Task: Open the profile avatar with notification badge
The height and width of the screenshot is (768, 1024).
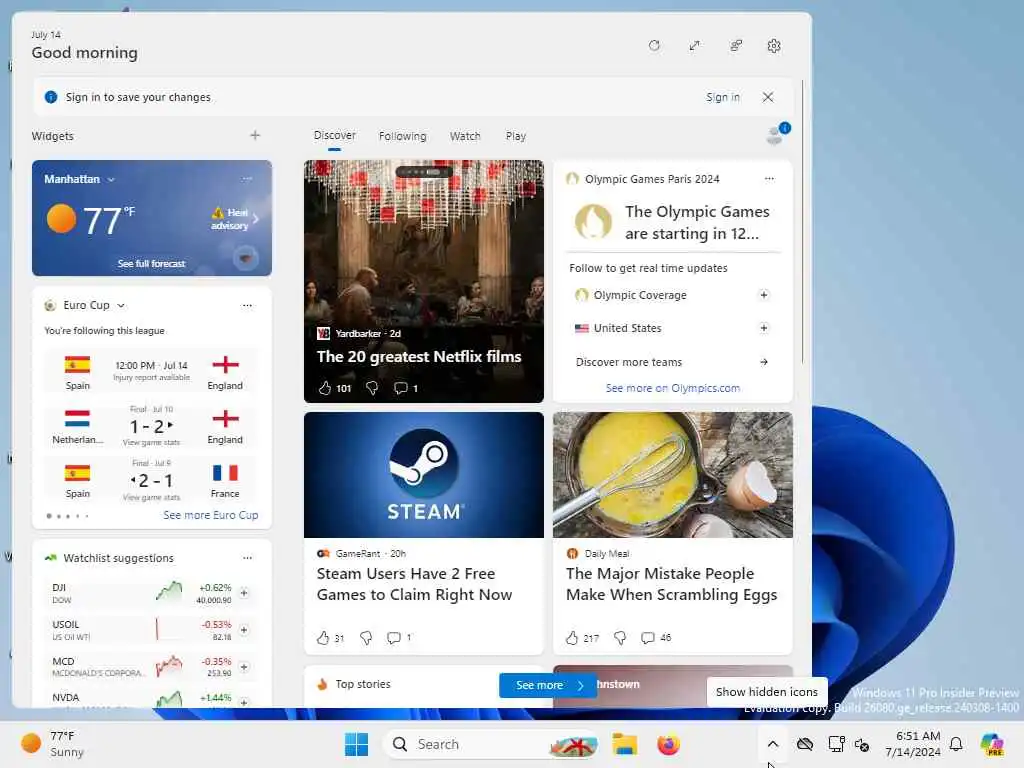Action: click(x=777, y=133)
